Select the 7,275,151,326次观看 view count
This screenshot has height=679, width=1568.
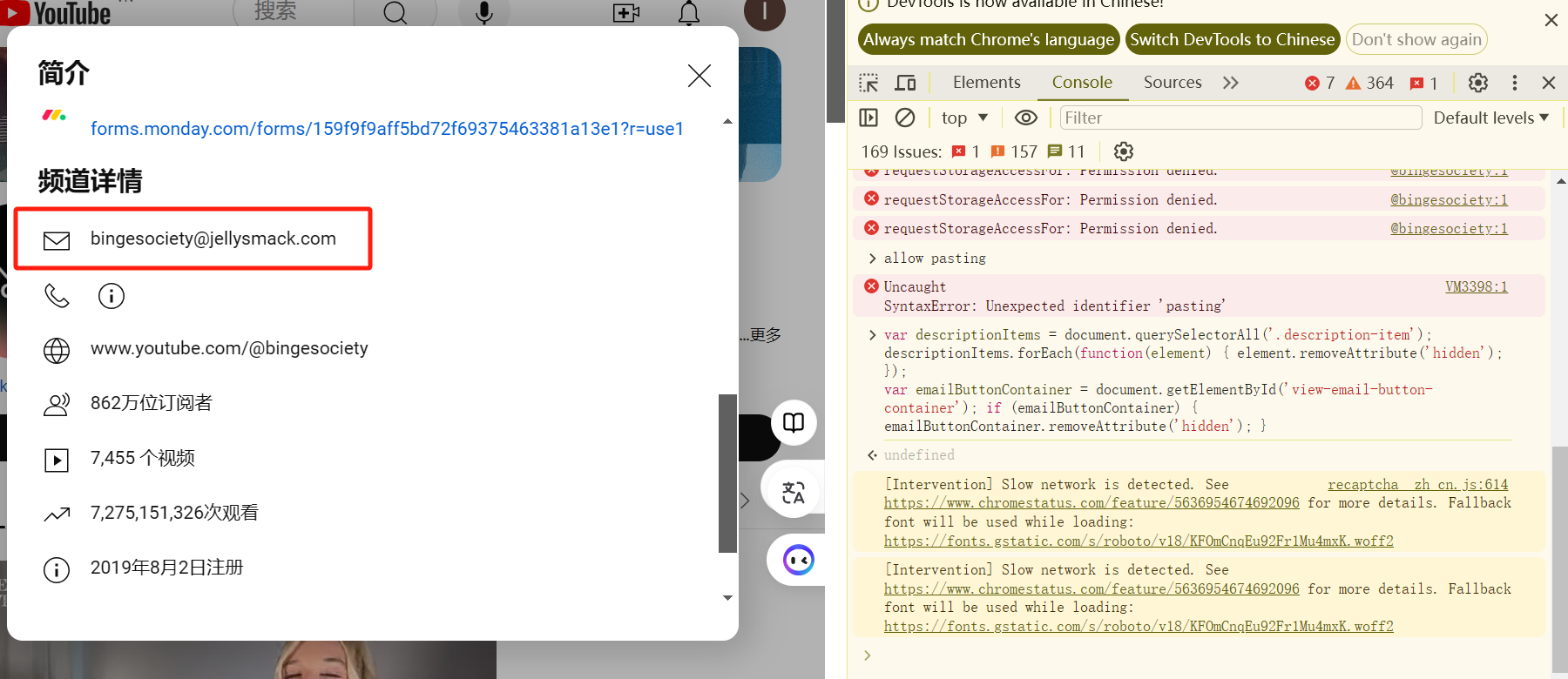pyautogui.click(x=174, y=513)
